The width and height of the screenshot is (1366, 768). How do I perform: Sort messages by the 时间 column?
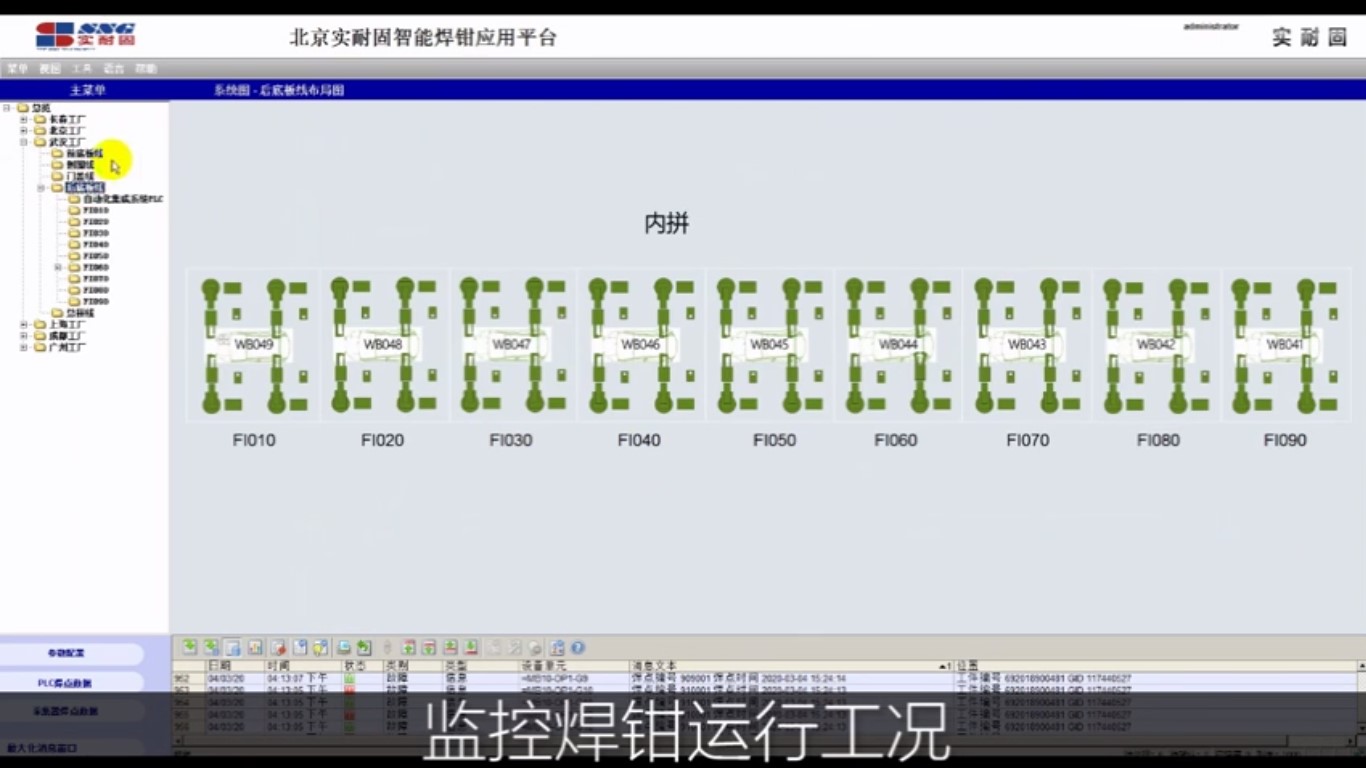(x=302, y=665)
